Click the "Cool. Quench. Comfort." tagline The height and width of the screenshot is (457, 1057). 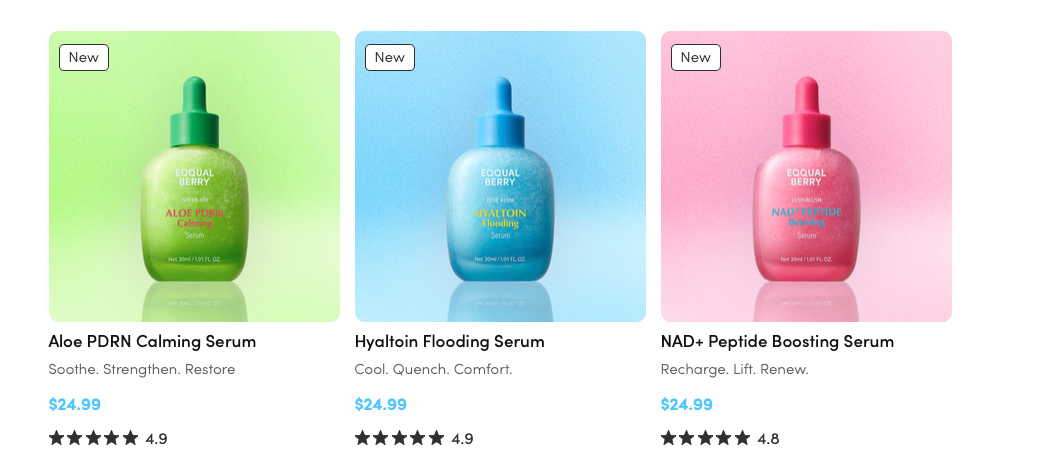point(433,370)
